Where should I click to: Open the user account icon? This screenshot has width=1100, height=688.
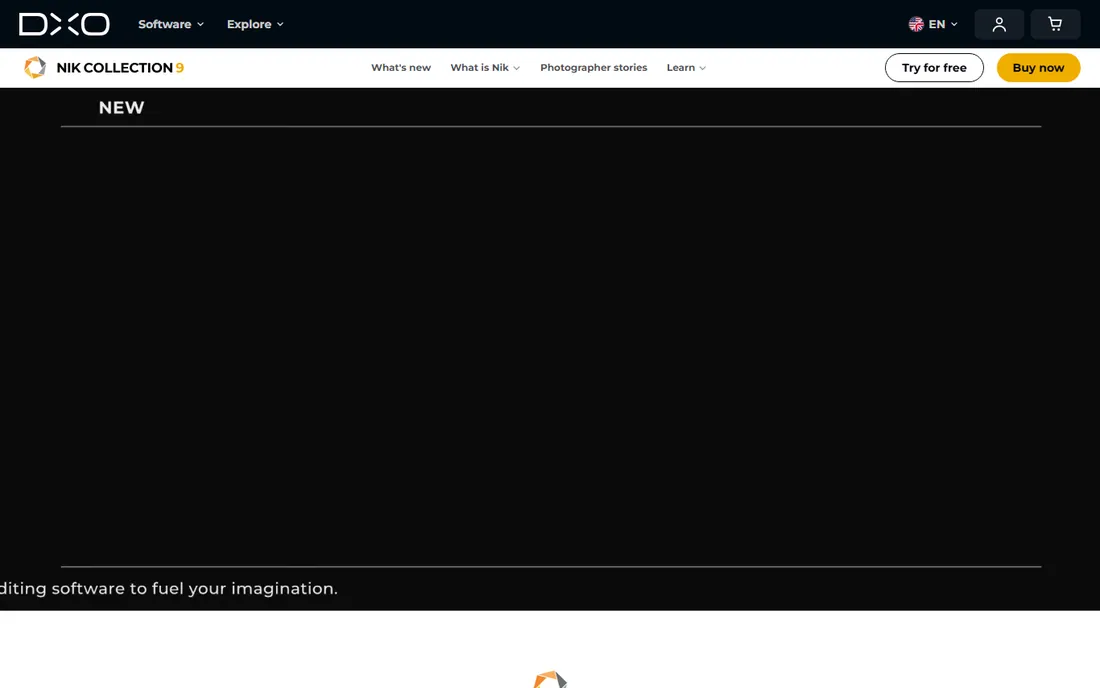tap(999, 25)
